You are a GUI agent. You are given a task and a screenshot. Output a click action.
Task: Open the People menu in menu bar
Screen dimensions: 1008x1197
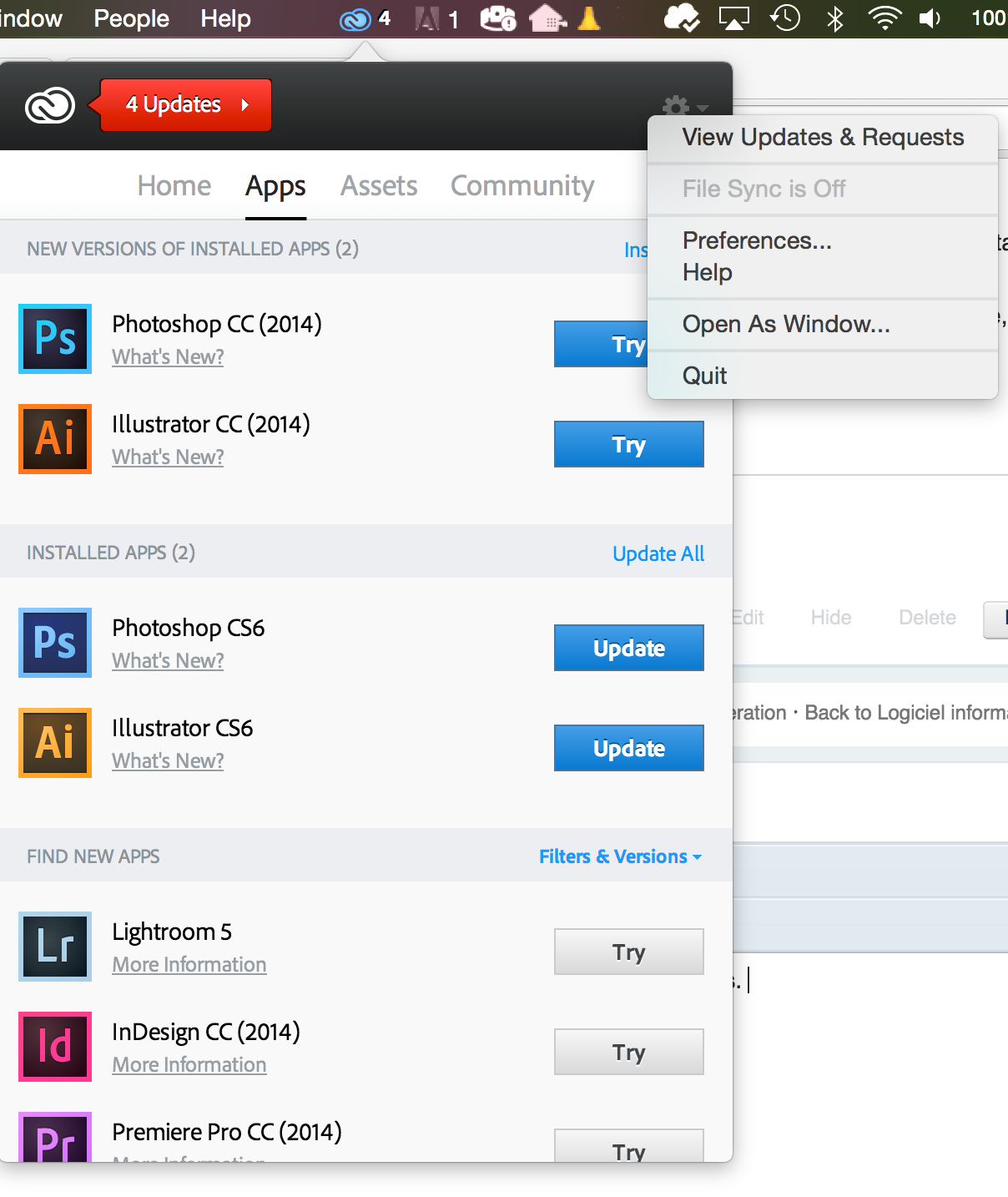pyautogui.click(x=131, y=18)
